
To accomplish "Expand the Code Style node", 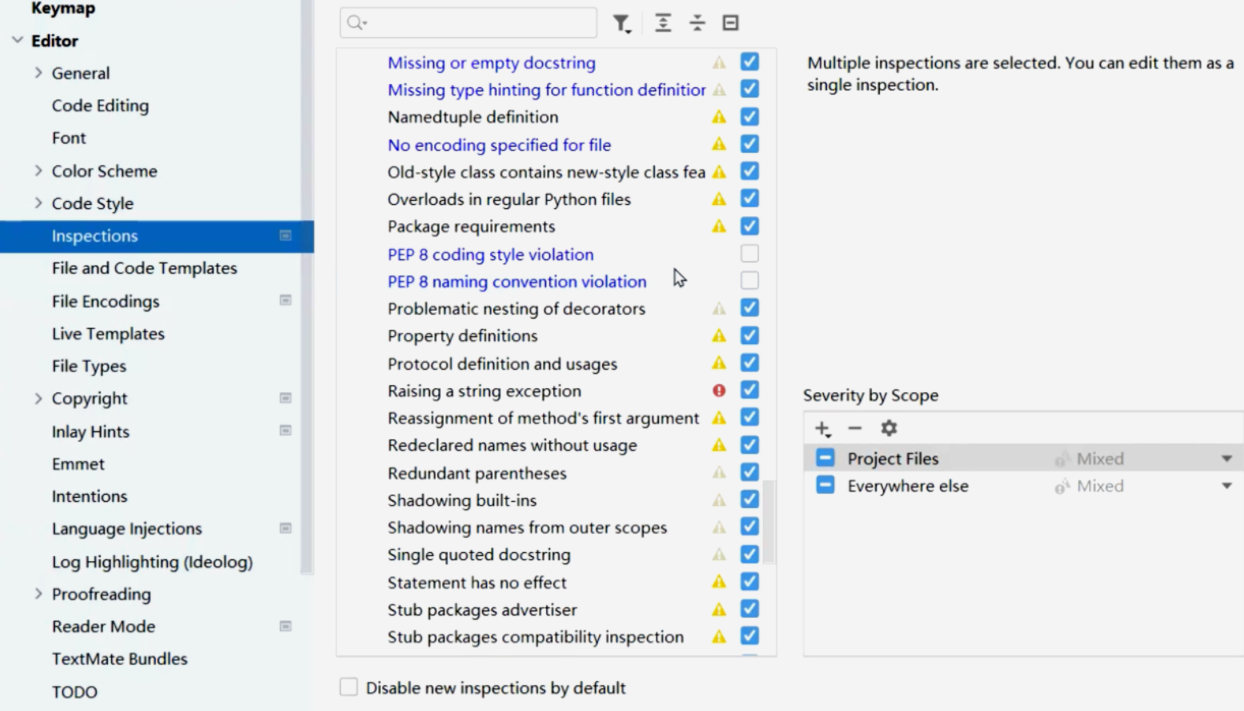I will [x=39, y=203].
